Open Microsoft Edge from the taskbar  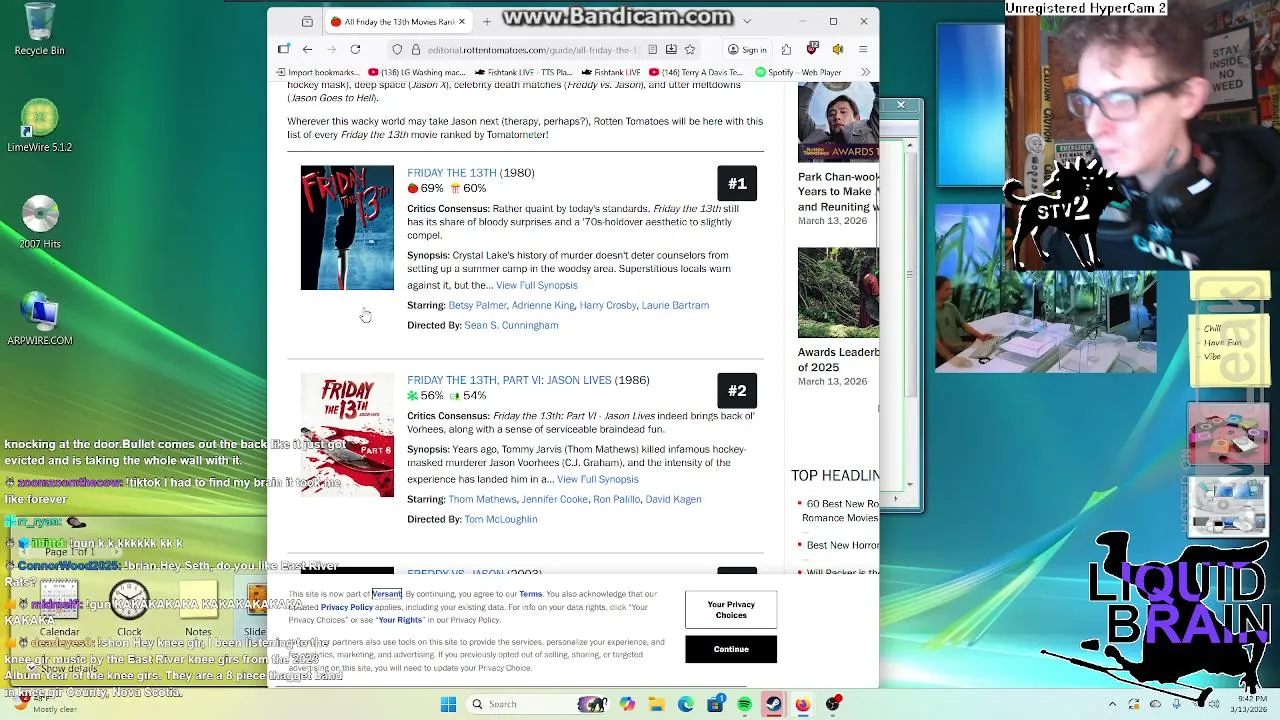(x=685, y=704)
